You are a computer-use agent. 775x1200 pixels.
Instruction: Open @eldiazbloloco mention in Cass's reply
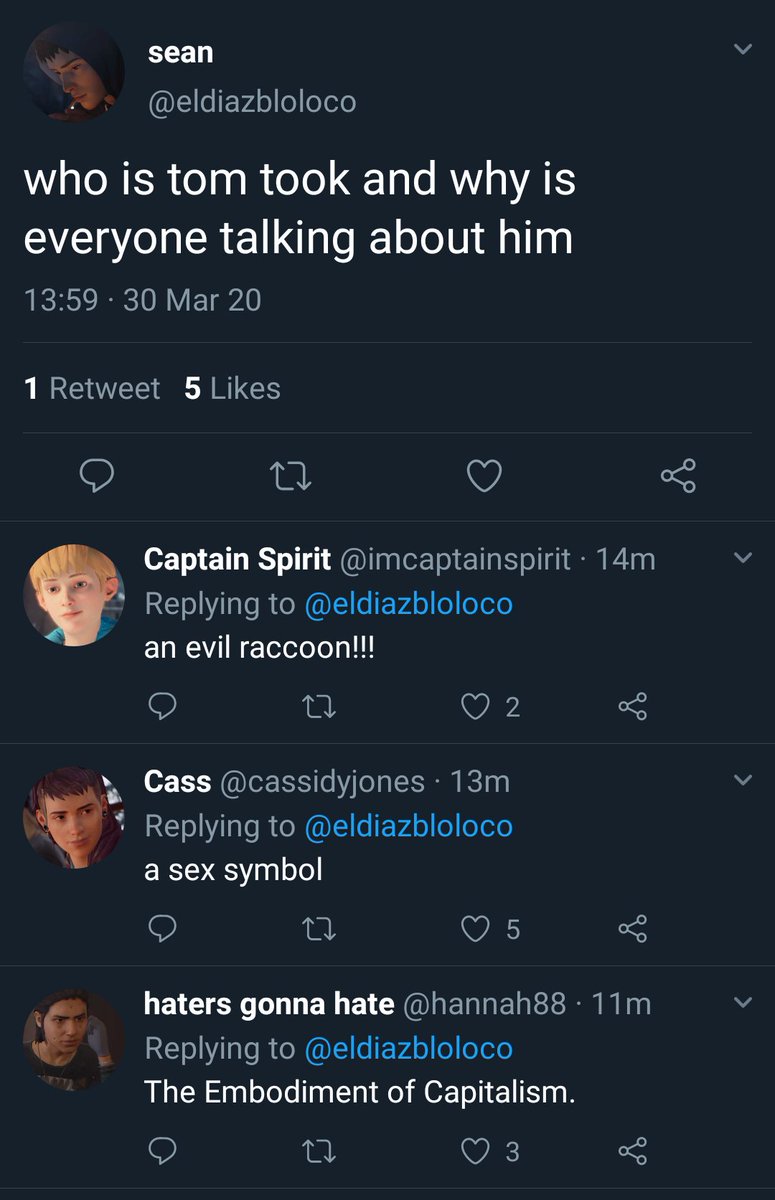[x=408, y=826]
